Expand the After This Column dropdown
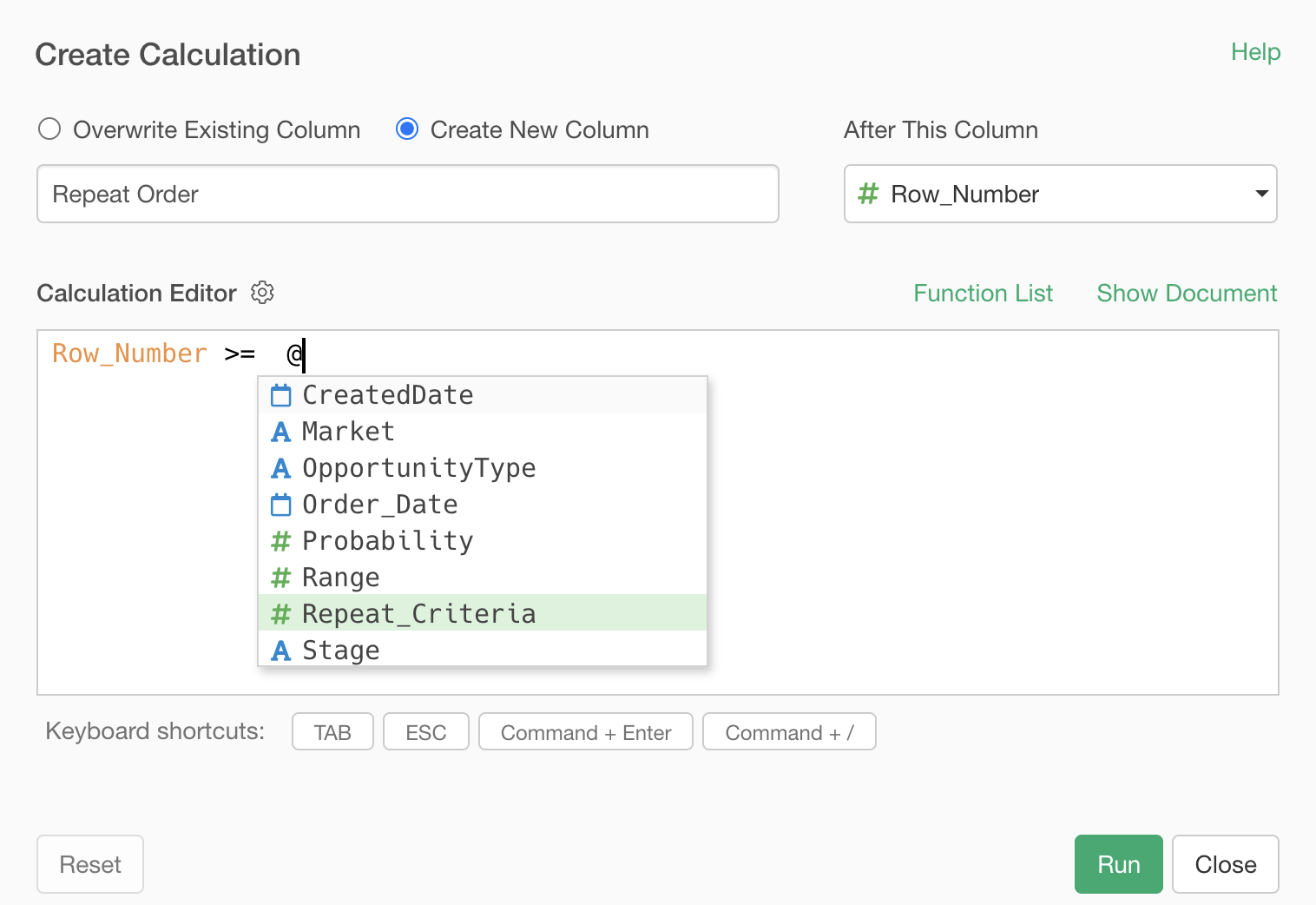This screenshot has width=1316, height=905. click(x=1060, y=194)
